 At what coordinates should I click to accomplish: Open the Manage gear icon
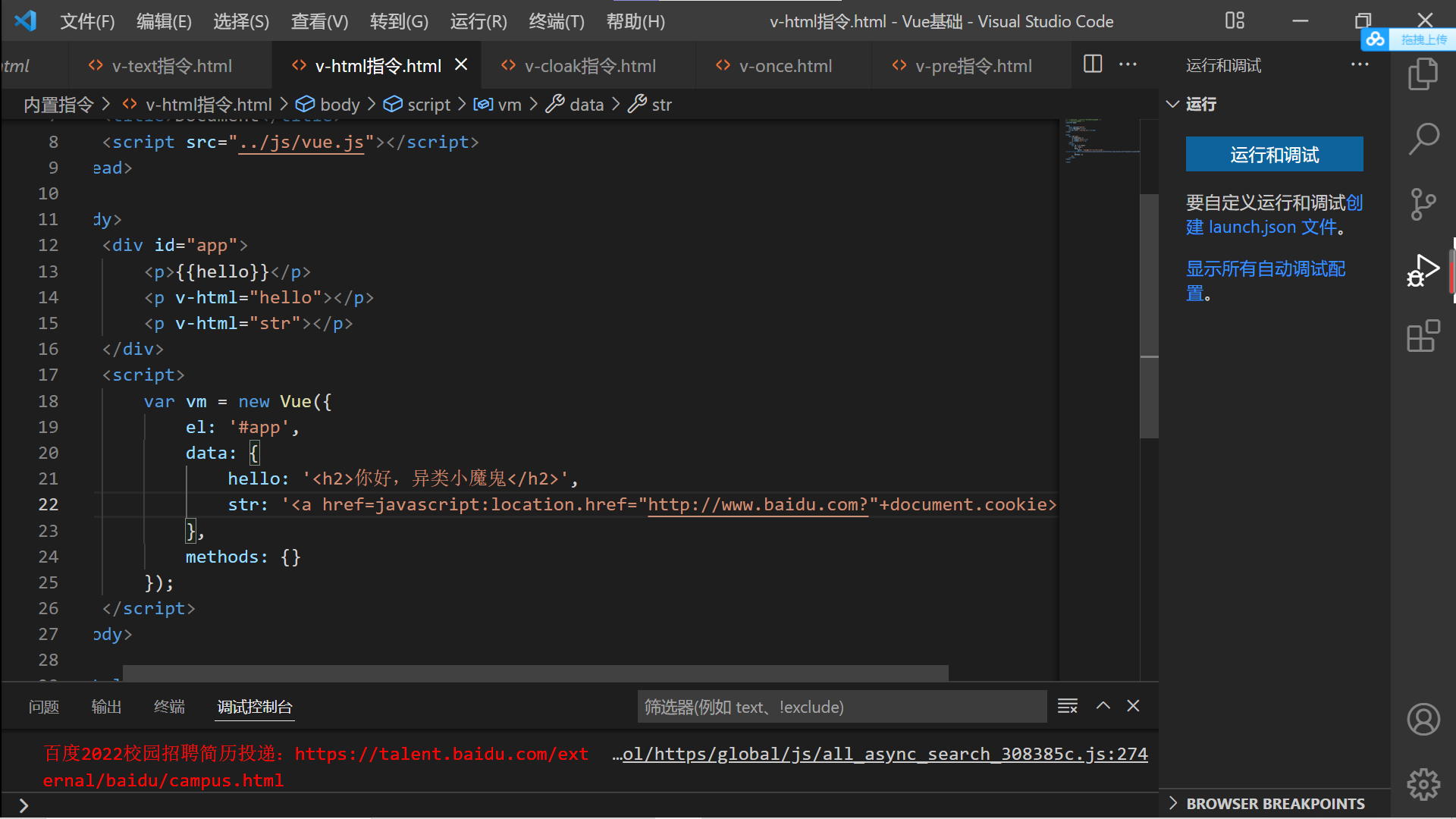point(1423,784)
